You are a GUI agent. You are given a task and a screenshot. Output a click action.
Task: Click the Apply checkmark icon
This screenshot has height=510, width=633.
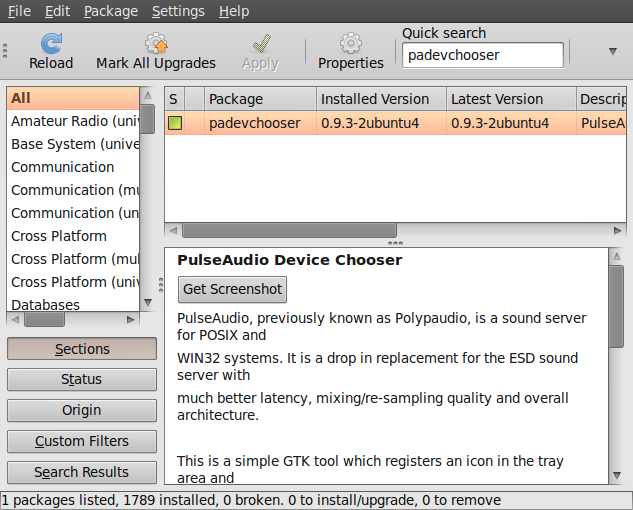coord(261,44)
